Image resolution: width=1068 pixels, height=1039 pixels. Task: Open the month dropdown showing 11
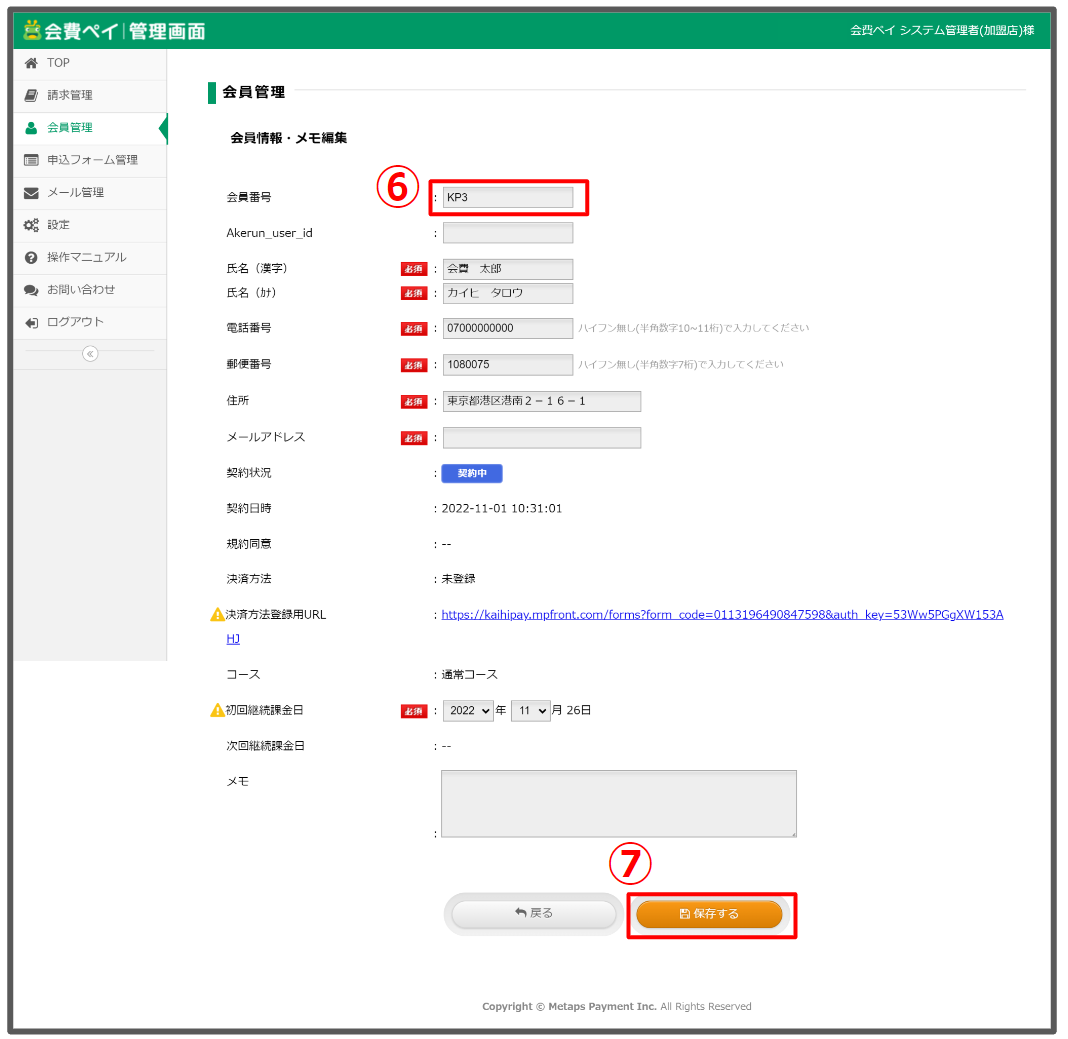(530, 710)
